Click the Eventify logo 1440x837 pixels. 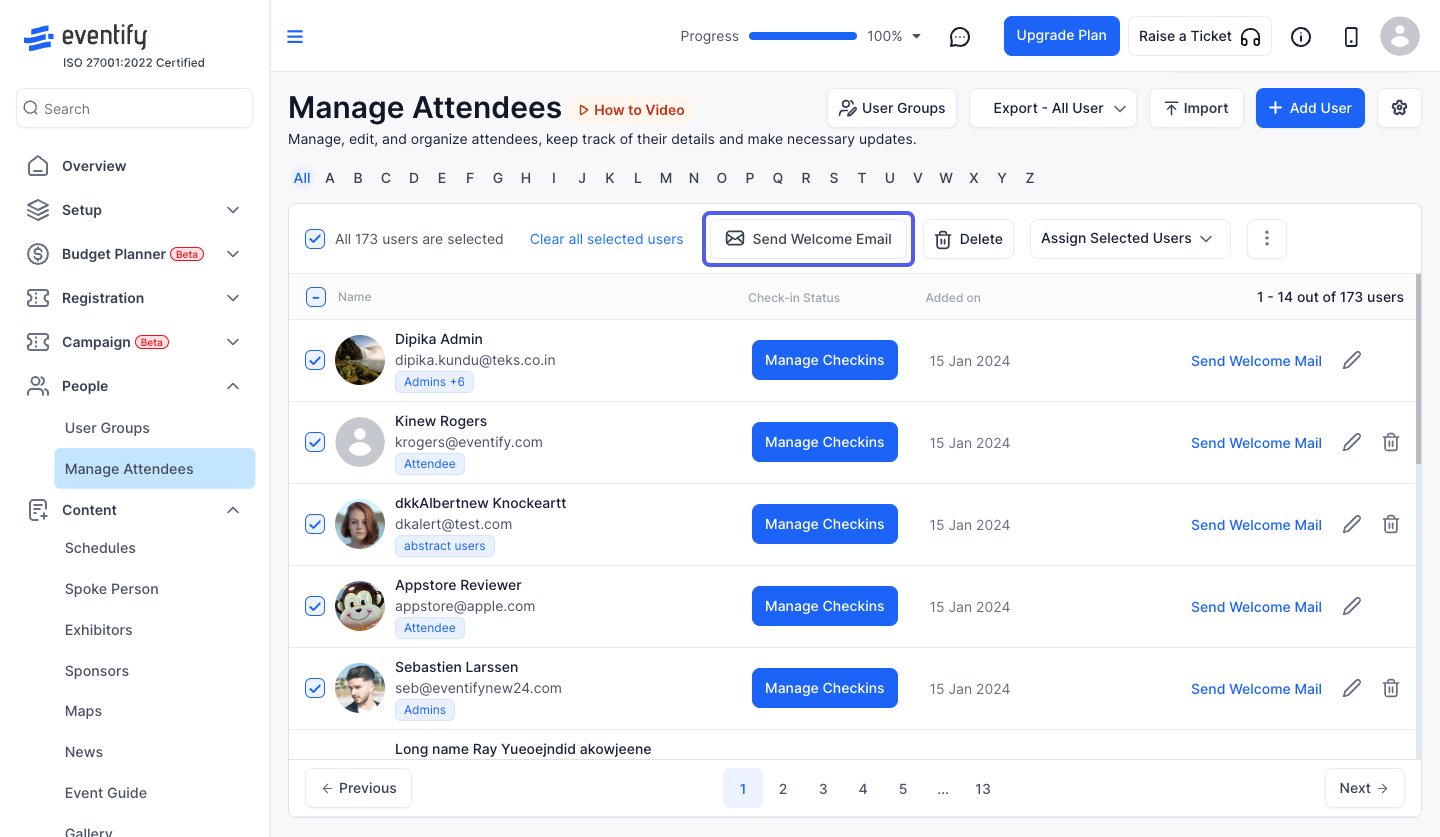86,38
